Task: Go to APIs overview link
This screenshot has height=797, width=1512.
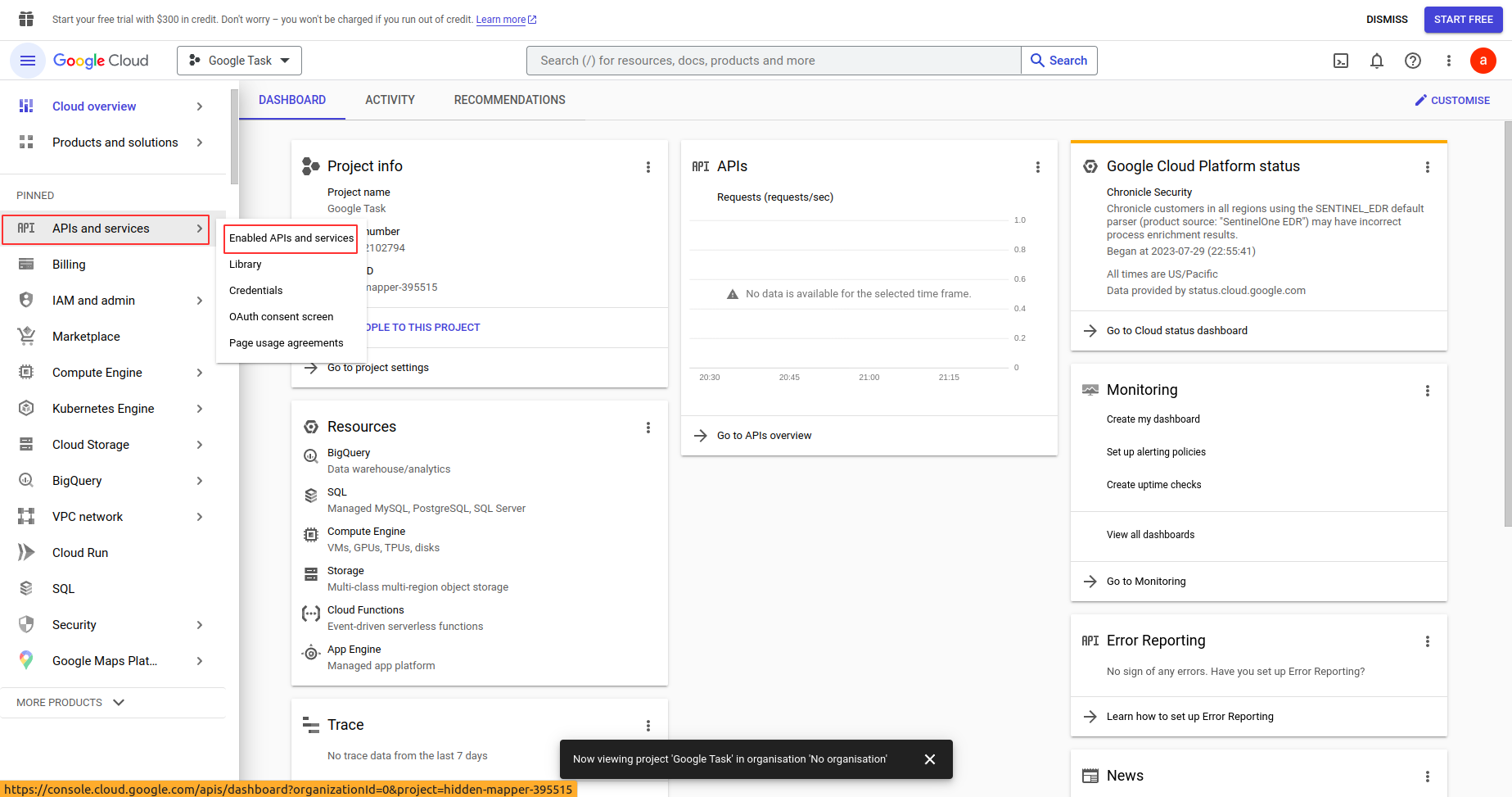Action: pos(764,436)
